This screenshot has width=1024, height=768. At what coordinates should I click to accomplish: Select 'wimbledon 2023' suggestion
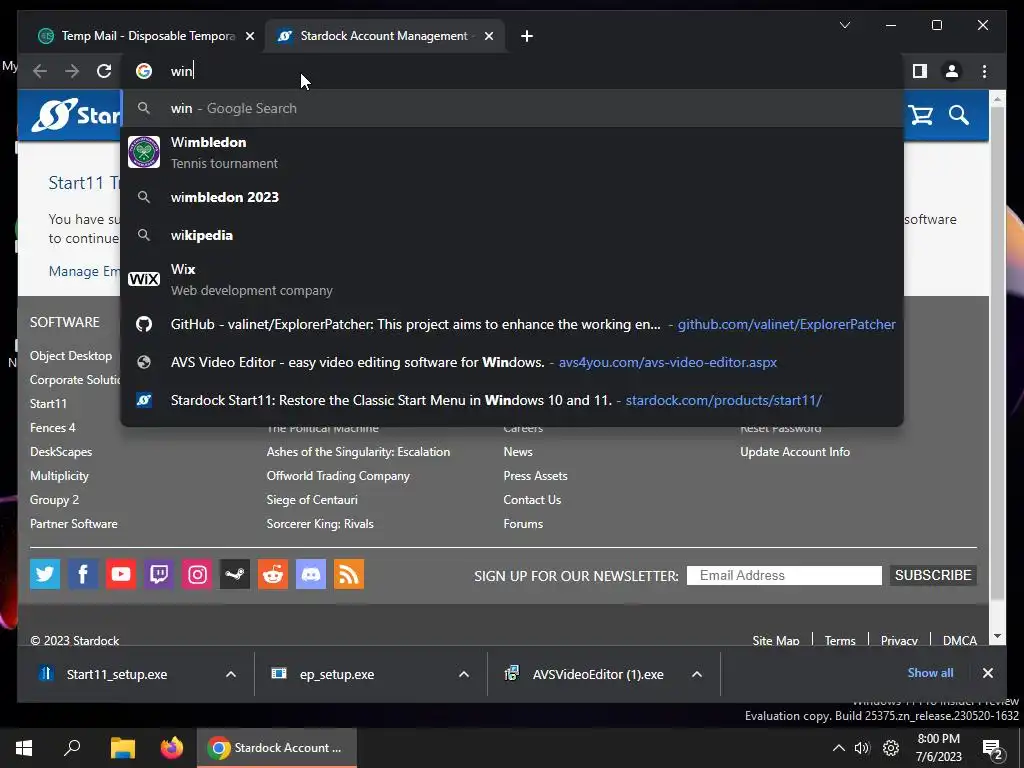click(512, 197)
